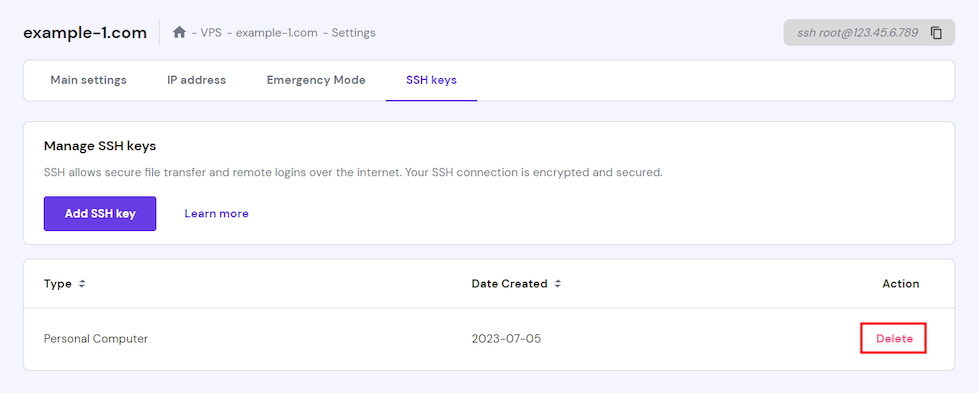The height and width of the screenshot is (393, 979).
Task: Open the Emergency Mode tab
Action: [316, 80]
